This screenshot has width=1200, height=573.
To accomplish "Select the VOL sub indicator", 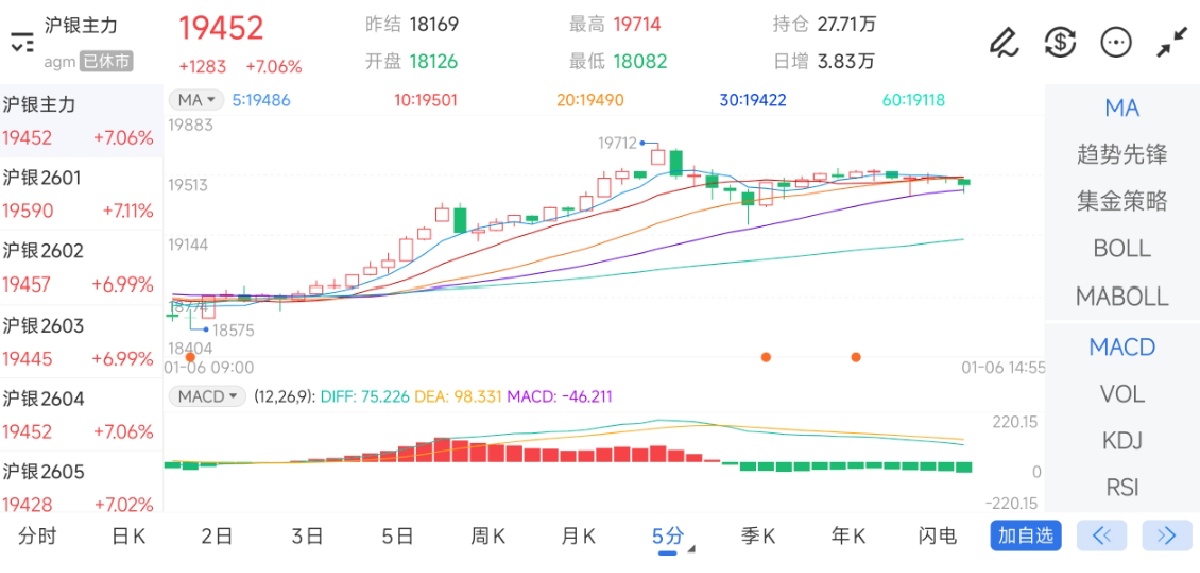I will point(1122,394).
